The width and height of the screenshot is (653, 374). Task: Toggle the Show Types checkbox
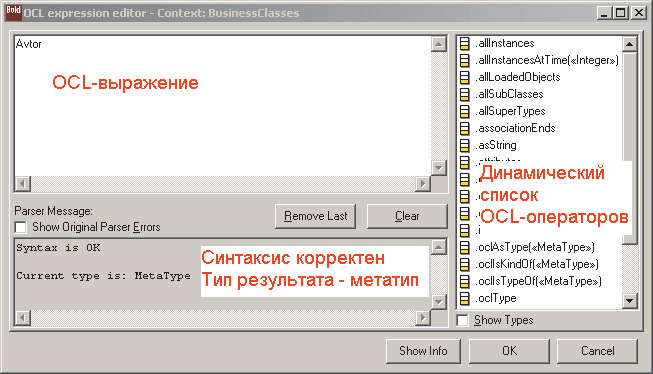click(462, 321)
